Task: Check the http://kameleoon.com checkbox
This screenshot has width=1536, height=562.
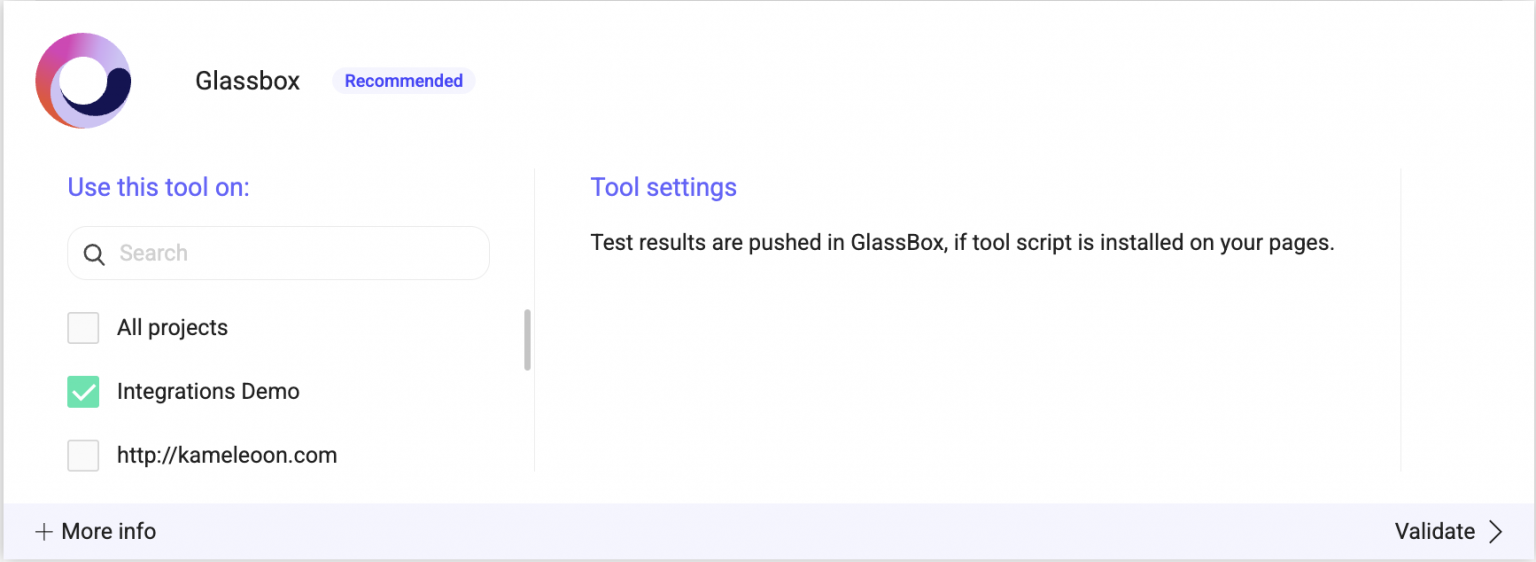Action: click(83, 456)
